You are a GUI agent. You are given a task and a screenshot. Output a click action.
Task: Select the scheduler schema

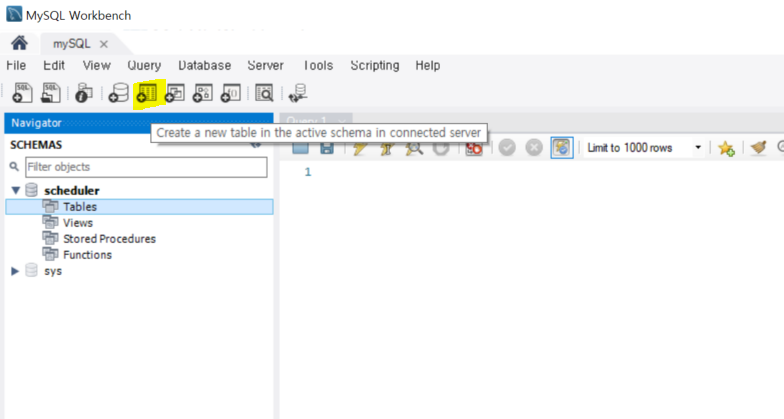pyautogui.click(x=72, y=190)
